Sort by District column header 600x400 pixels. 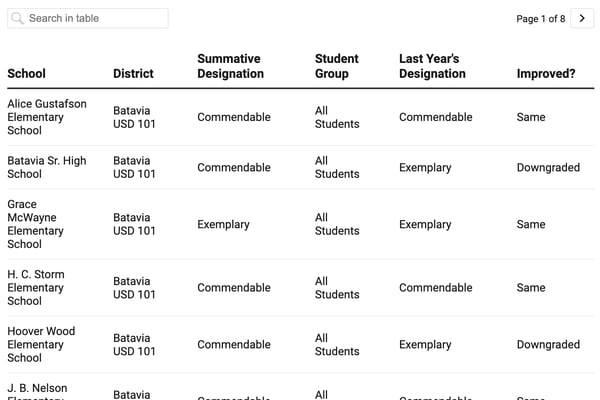coord(133,73)
